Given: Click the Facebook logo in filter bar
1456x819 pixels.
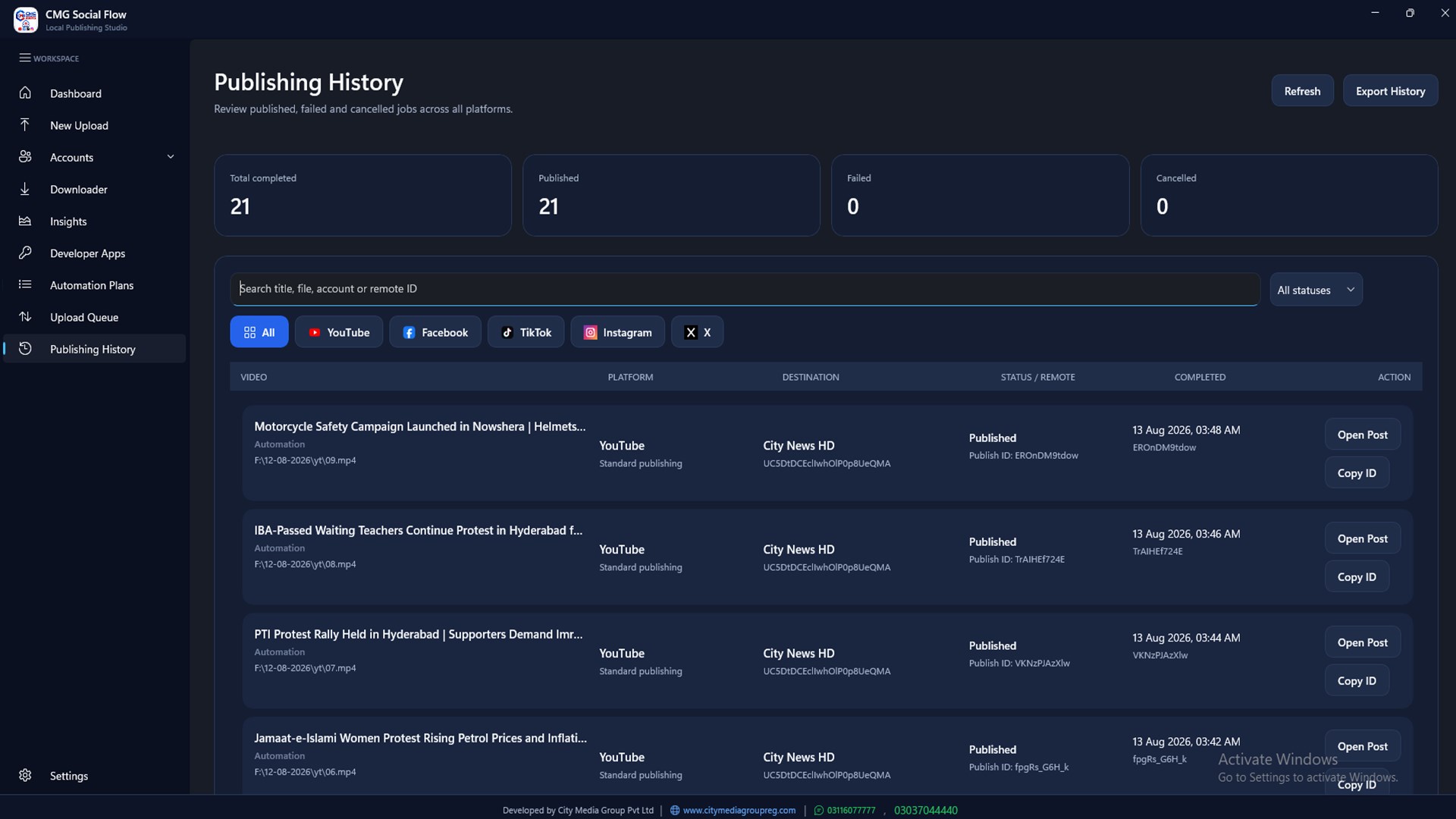Looking at the screenshot, I should (x=409, y=332).
